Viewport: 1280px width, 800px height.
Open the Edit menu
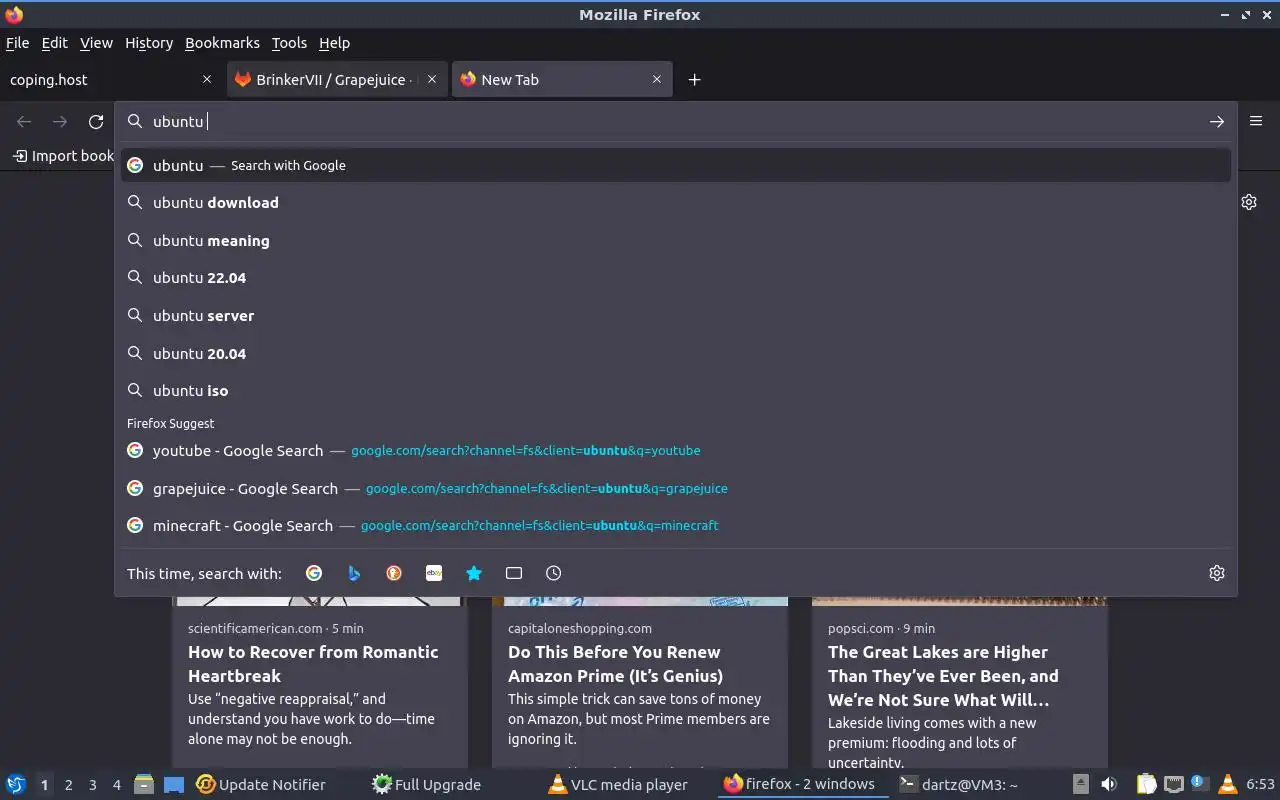54,43
